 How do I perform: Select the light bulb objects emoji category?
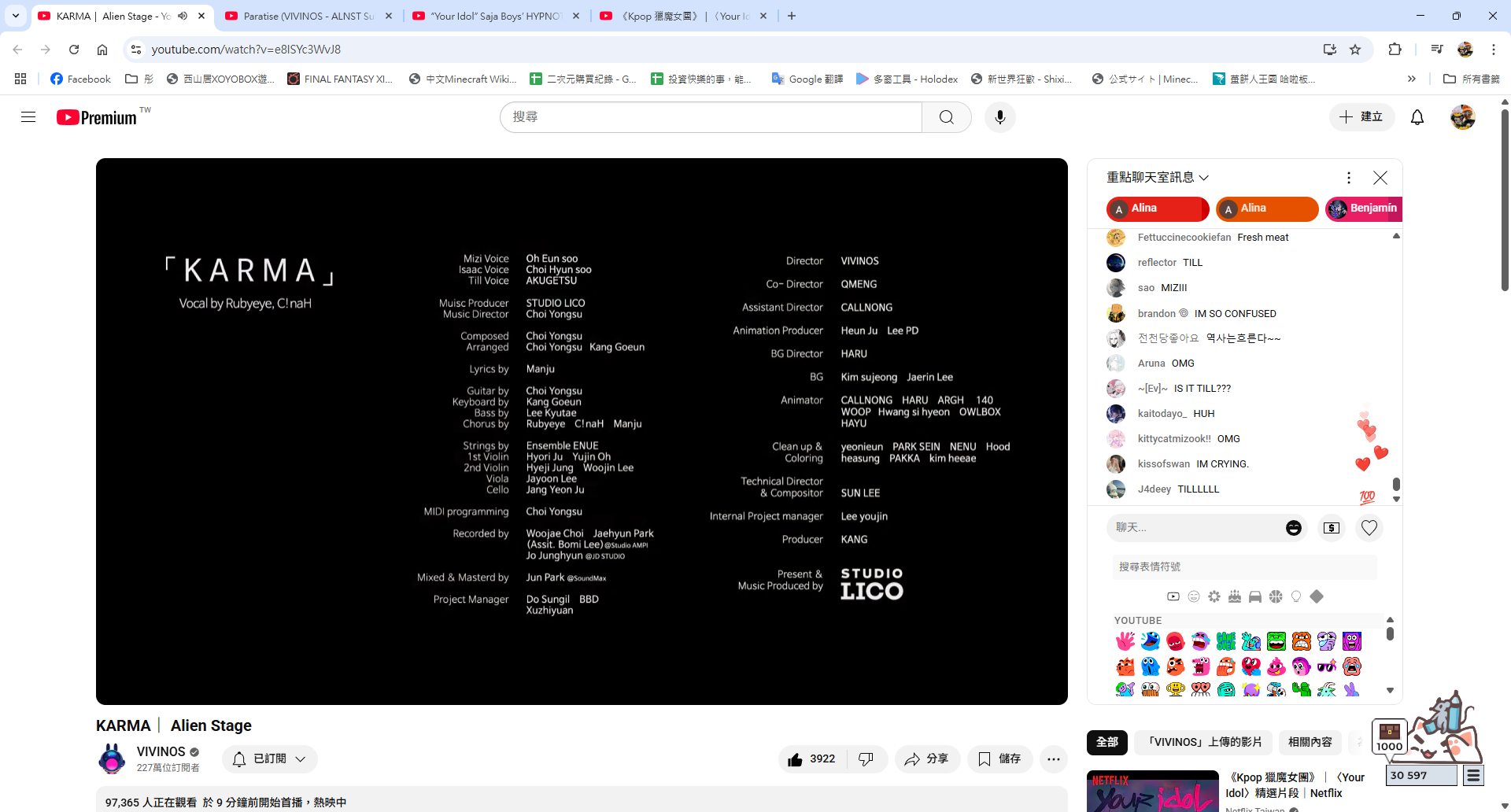pos(1296,596)
